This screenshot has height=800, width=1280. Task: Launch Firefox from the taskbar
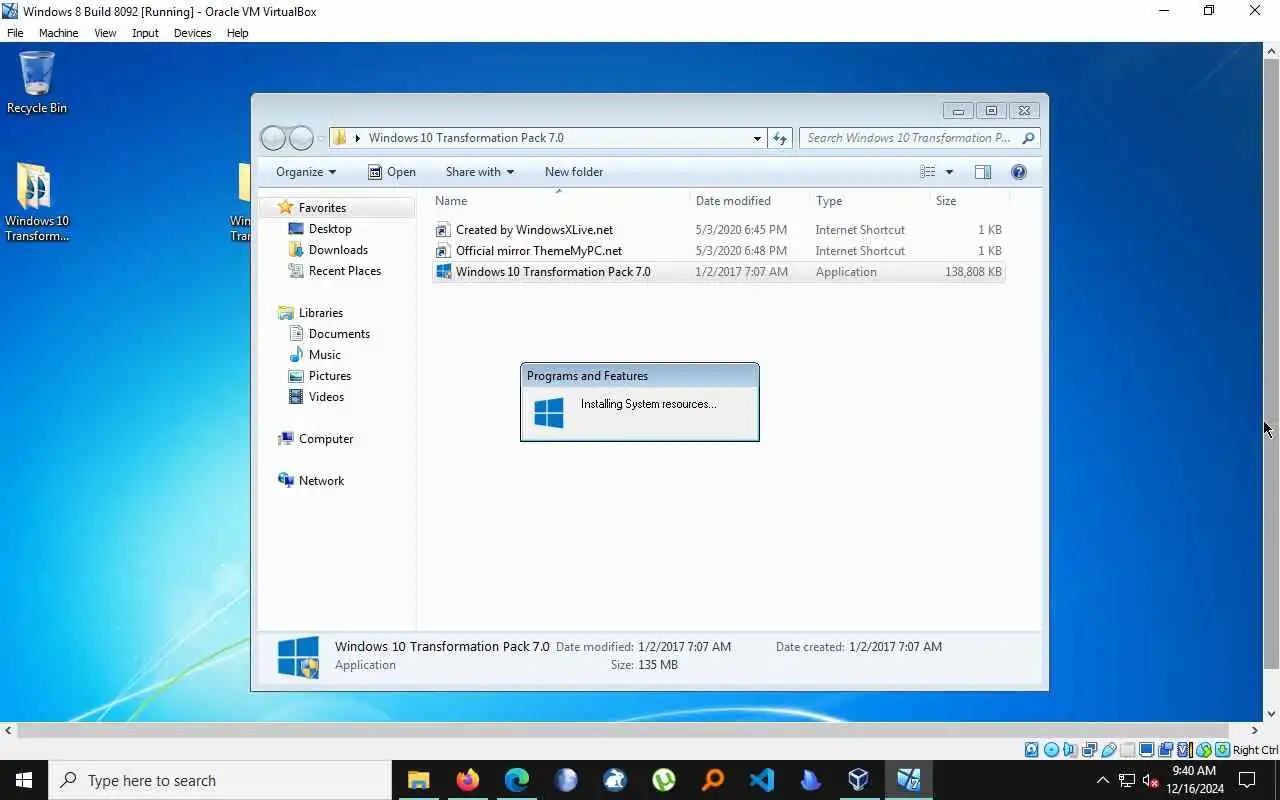(x=467, y=780)
